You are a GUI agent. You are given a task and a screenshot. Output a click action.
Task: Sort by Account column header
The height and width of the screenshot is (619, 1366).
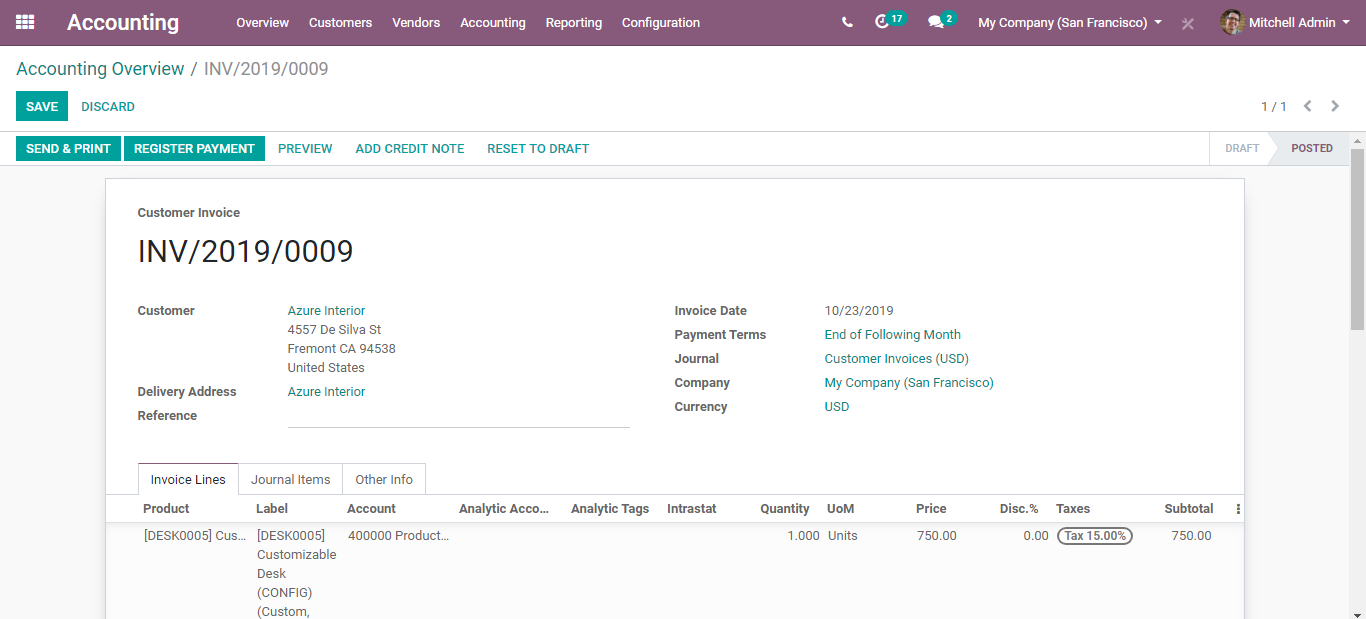click(x=371, y=509)
